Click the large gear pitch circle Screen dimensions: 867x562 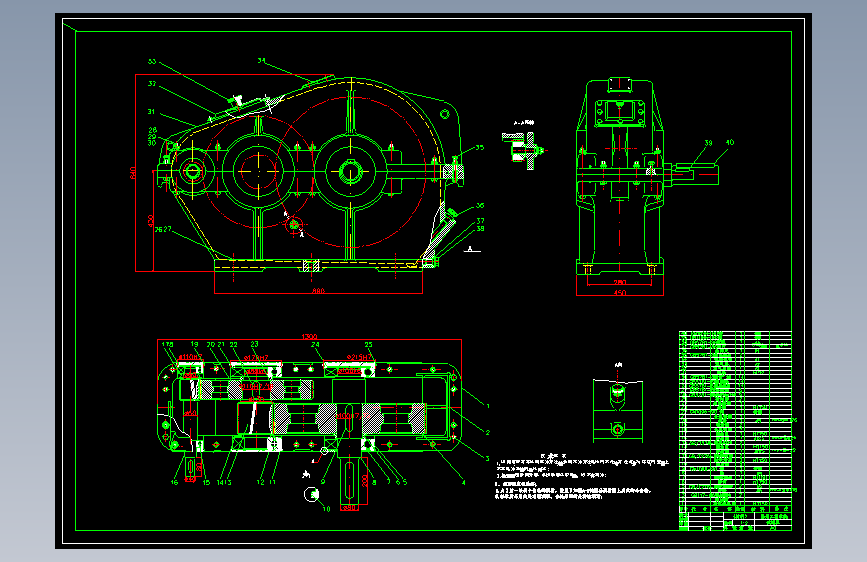tap(351, 172)
